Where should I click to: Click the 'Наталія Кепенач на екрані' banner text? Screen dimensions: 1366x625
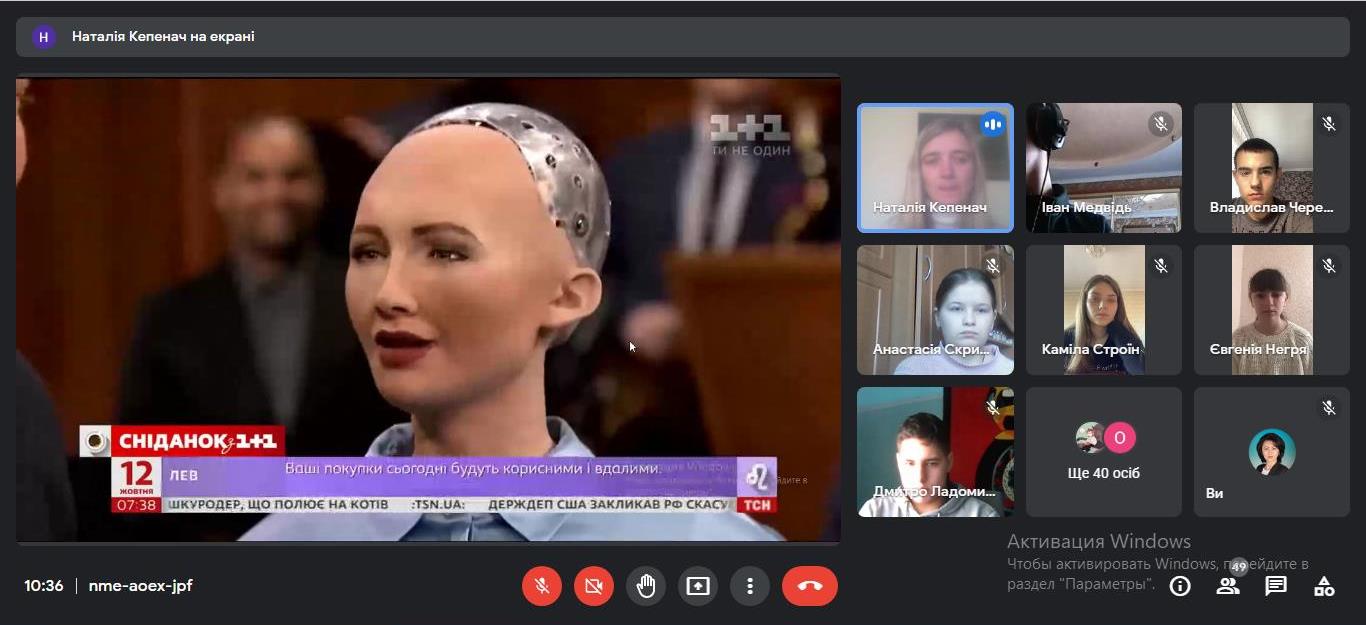pyautogui.click(x=163, y=37)
